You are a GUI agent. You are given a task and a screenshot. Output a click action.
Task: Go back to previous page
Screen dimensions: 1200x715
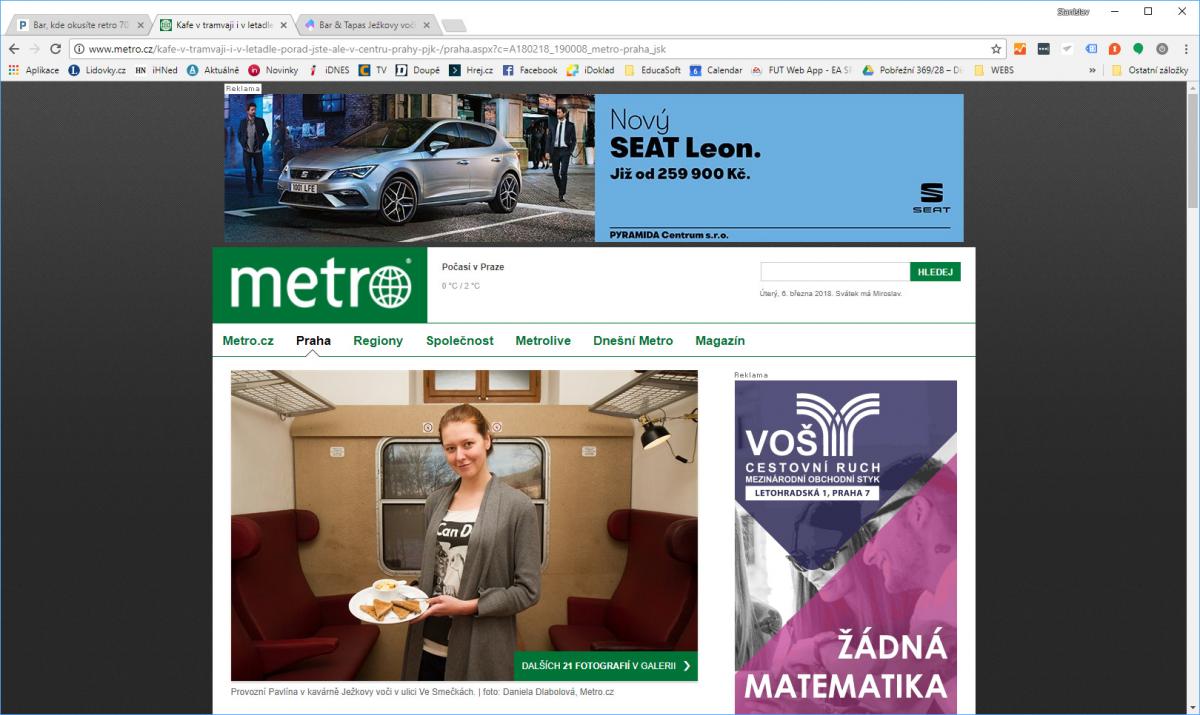point(14,48)
